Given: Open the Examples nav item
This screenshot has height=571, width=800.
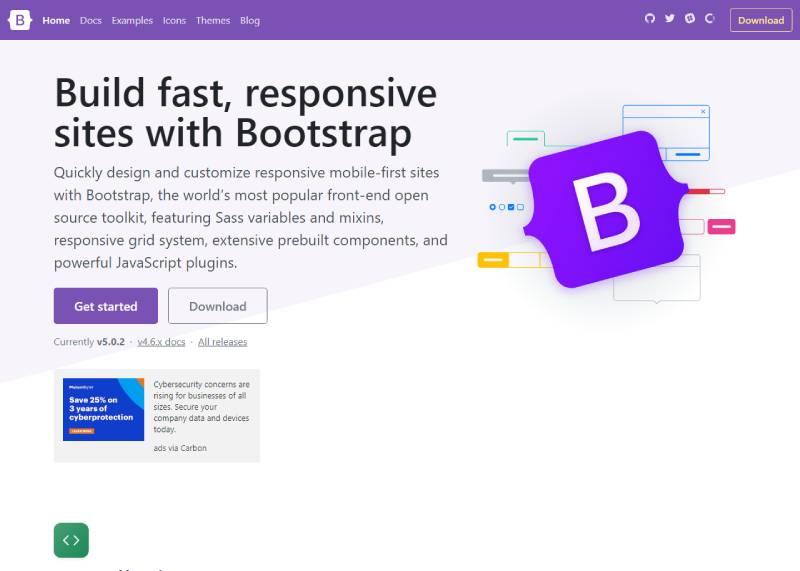Looking at the screenshot, I should point(132,20).
